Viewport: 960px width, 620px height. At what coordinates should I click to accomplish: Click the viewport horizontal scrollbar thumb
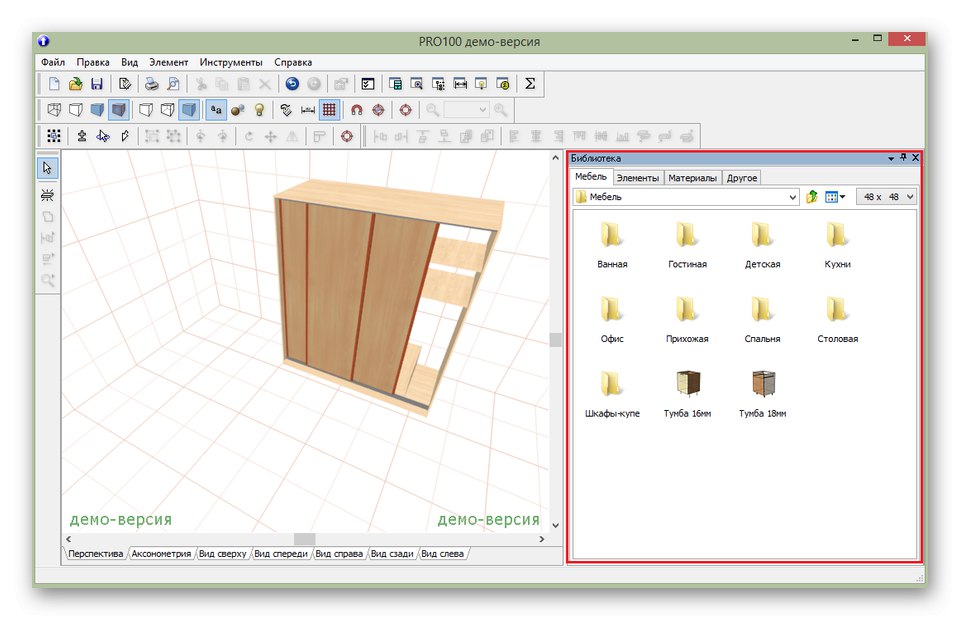pos(304,539)
